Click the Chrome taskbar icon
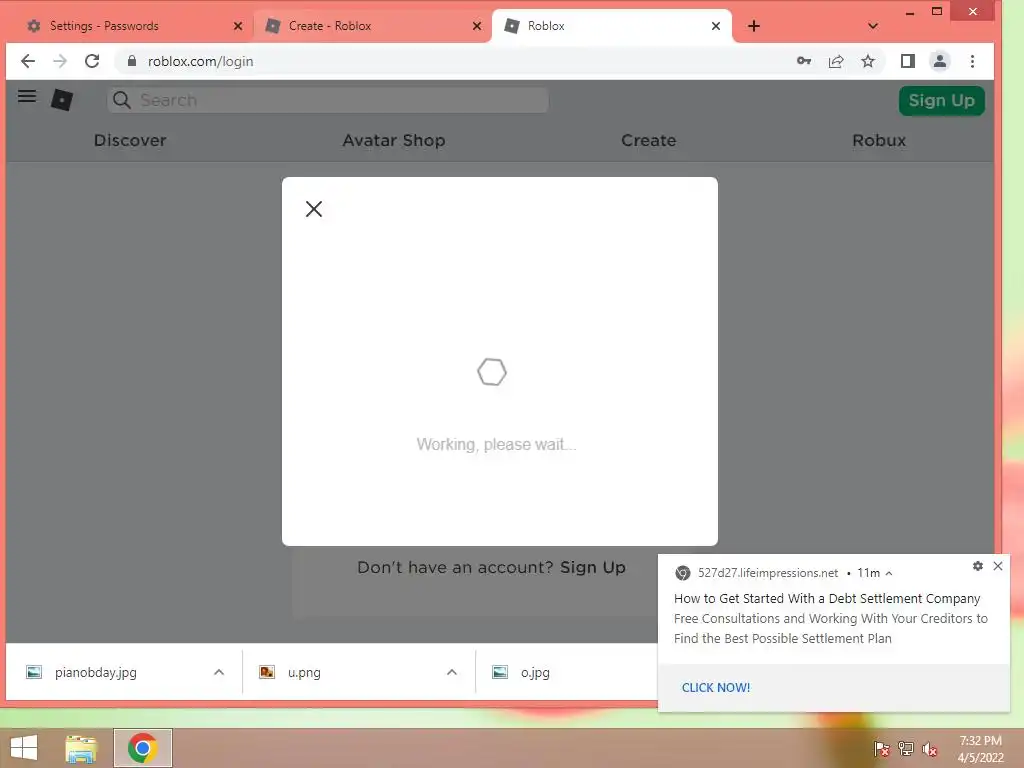This screenshot has height=768, width=1024. point(142,748)
